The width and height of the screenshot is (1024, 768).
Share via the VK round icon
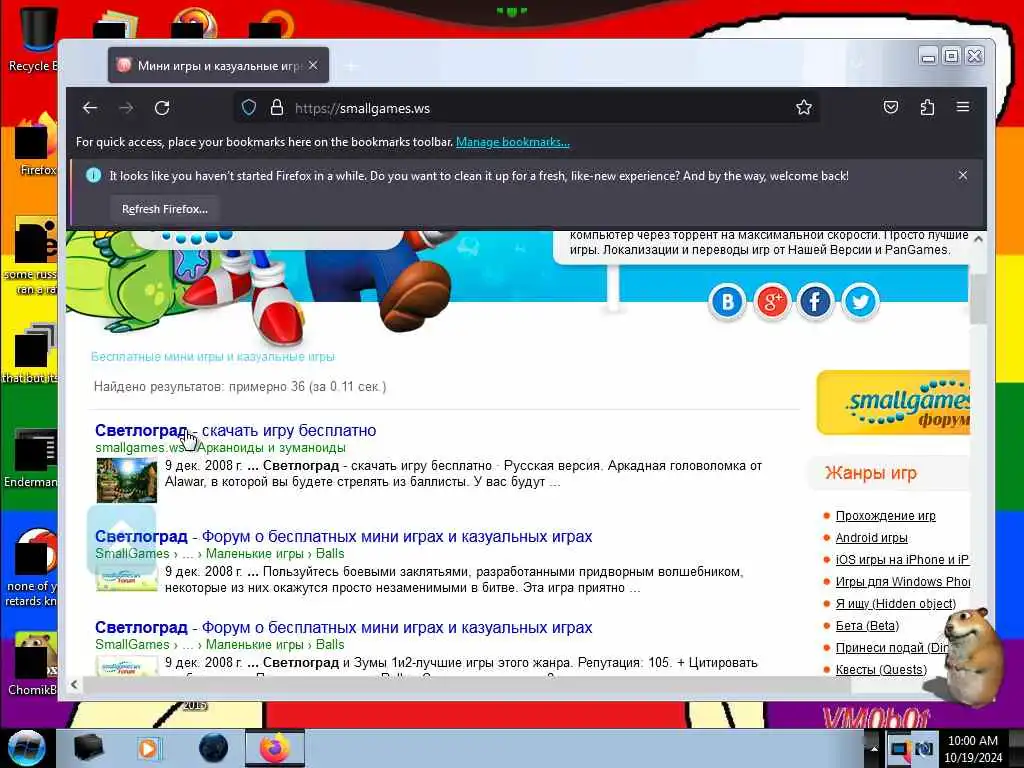point(727,302)
